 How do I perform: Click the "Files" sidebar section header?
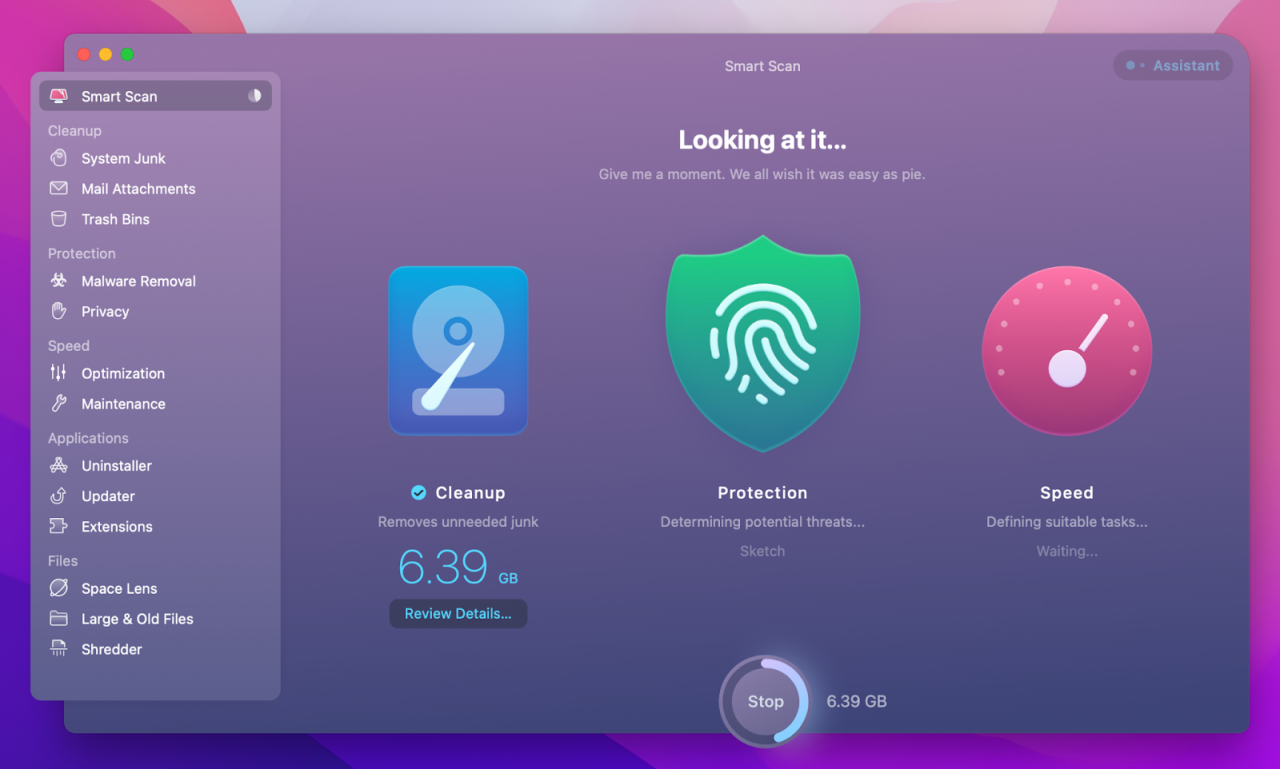(63, 561)
